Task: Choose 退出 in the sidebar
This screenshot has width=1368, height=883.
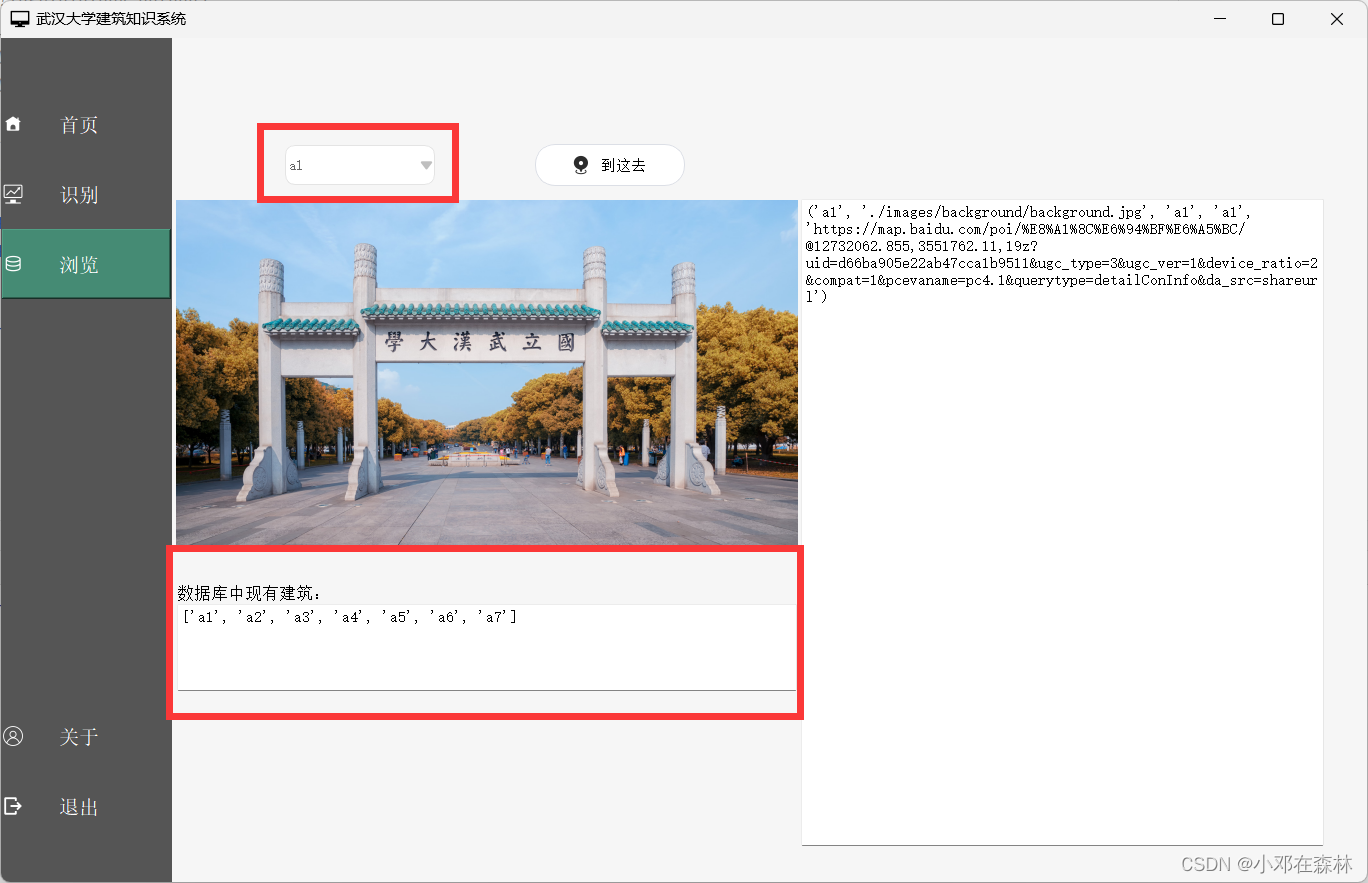Action: [x=86, y=807]
